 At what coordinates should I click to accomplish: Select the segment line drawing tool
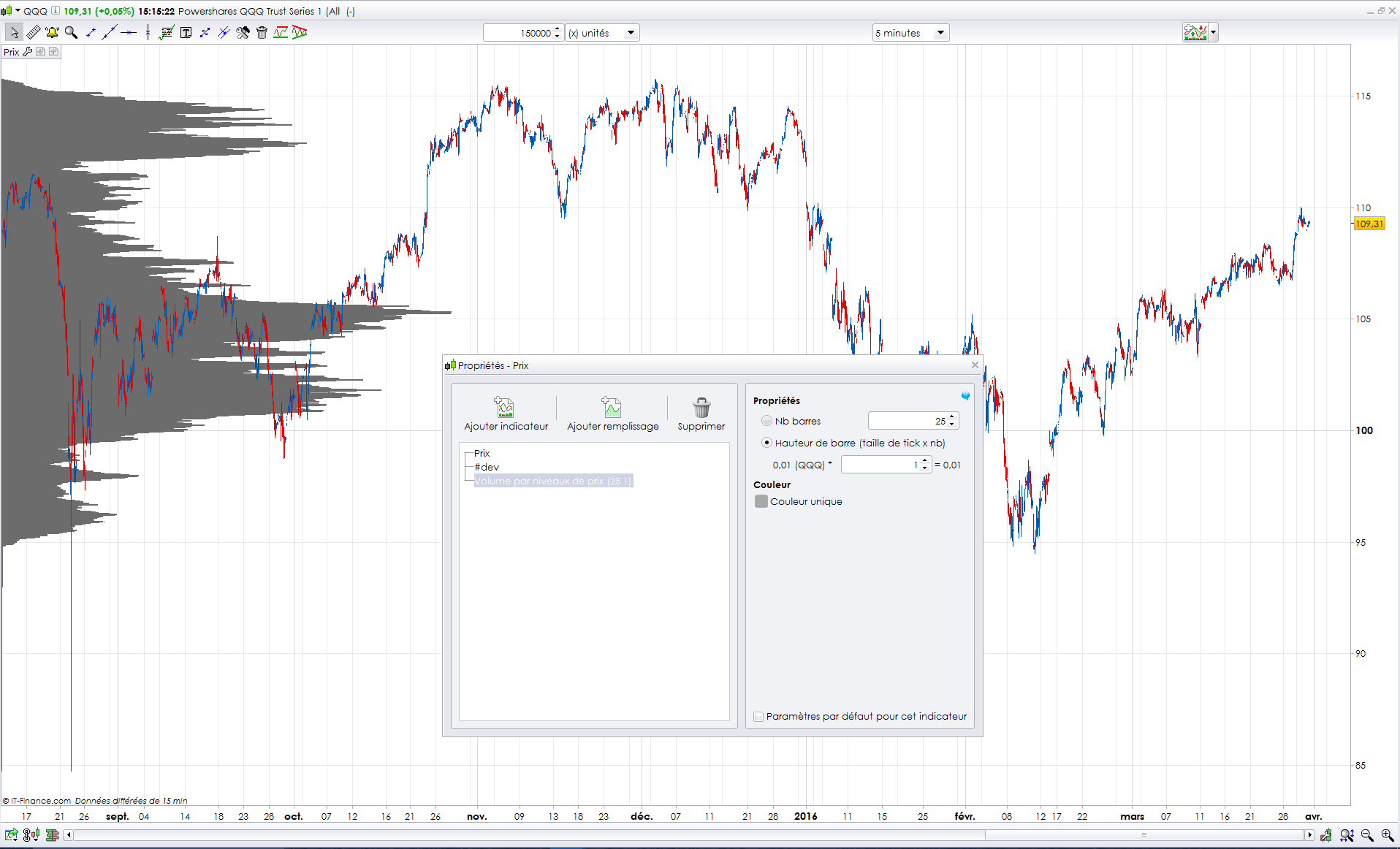tap(91, 32)
